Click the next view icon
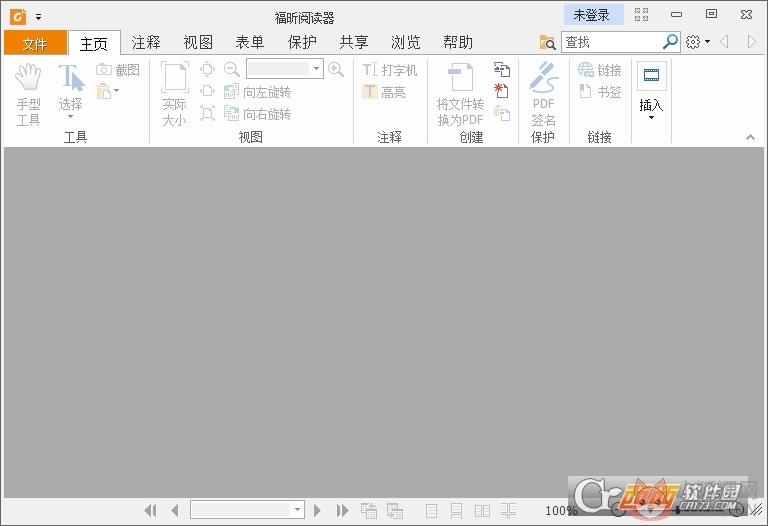 click(395, 511)
